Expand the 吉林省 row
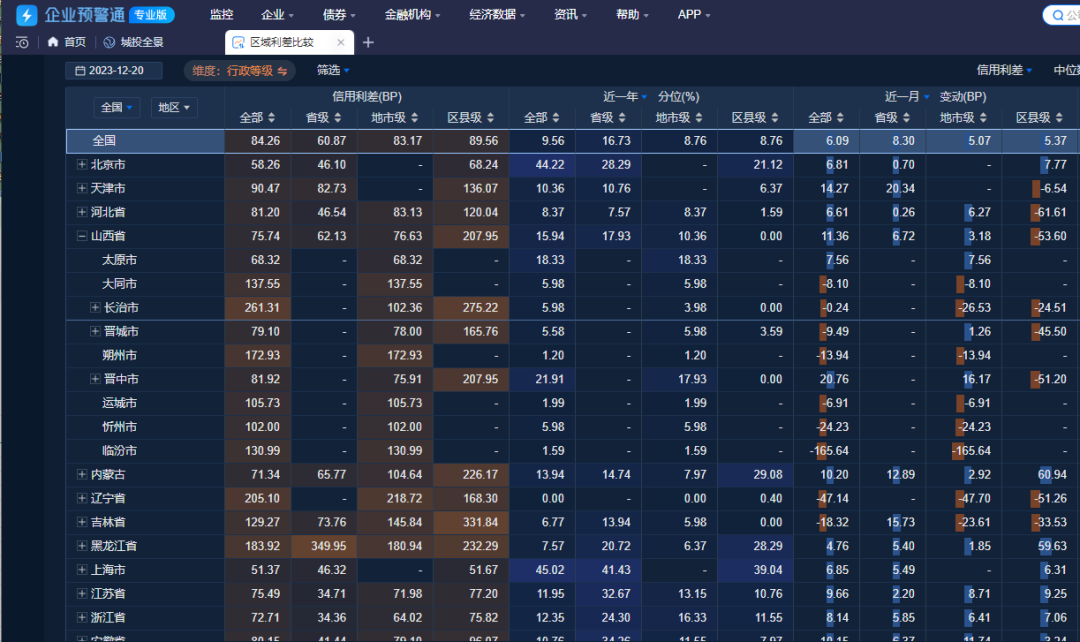The height and width of the screenshot is (642, 1080). tap(81, 522)
